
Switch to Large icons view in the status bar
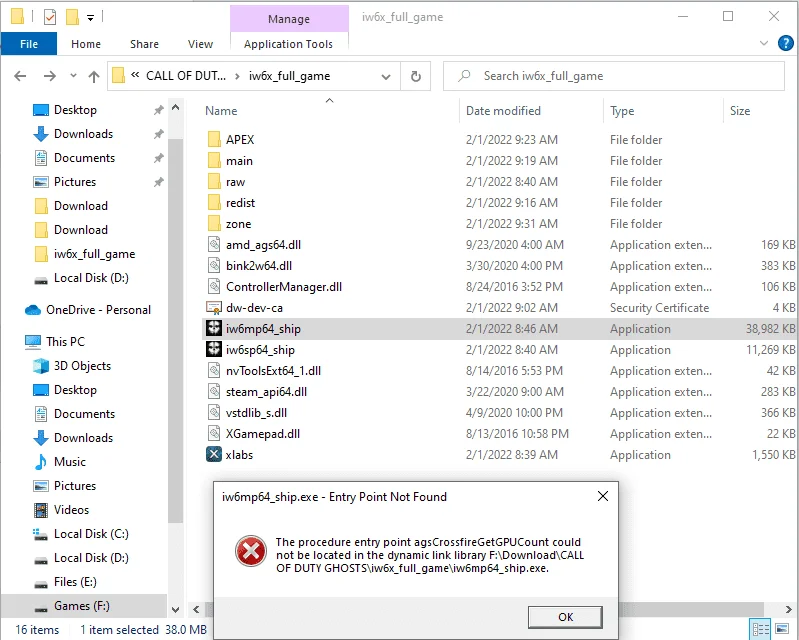tap(782, 629)
